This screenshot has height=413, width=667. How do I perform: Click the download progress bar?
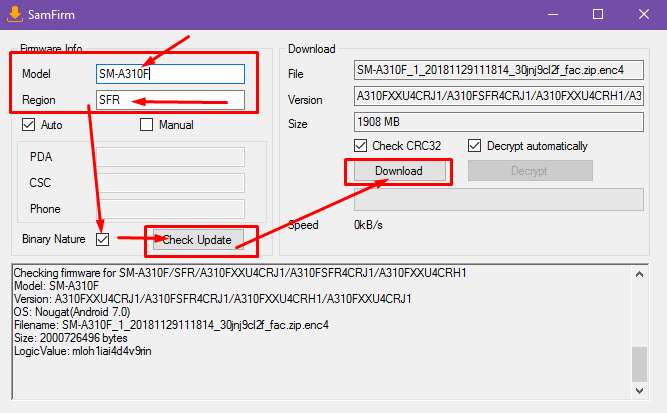[x=499, y=199]
